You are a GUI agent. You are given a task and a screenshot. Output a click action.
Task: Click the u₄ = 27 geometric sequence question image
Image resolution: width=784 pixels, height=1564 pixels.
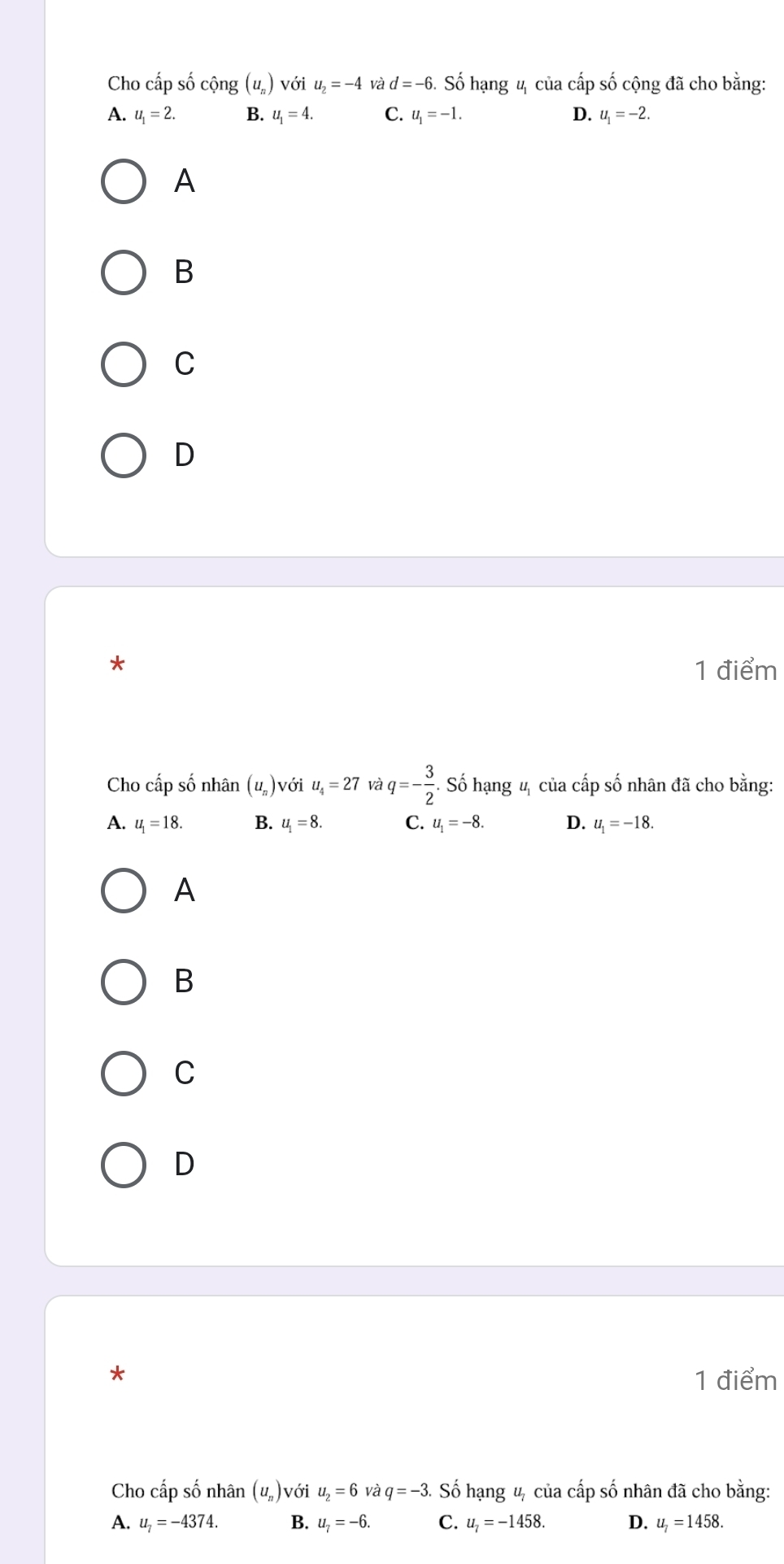440,797
